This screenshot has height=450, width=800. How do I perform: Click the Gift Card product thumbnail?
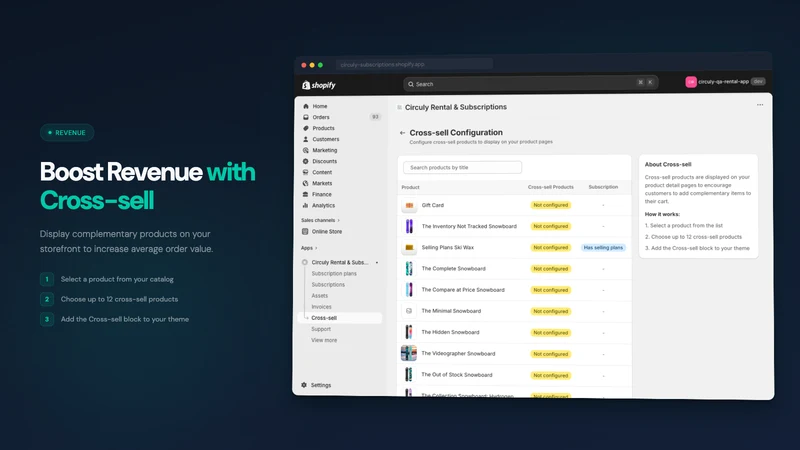click(x=409, y=205)
